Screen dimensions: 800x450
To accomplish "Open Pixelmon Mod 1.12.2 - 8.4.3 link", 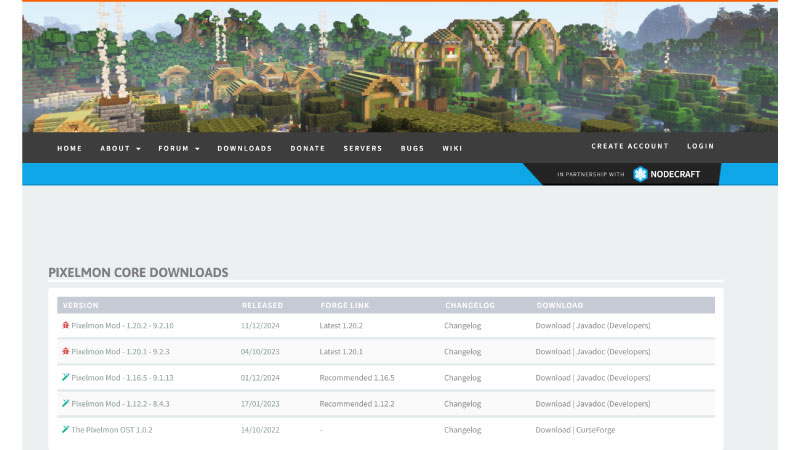I will pos(120,404).
